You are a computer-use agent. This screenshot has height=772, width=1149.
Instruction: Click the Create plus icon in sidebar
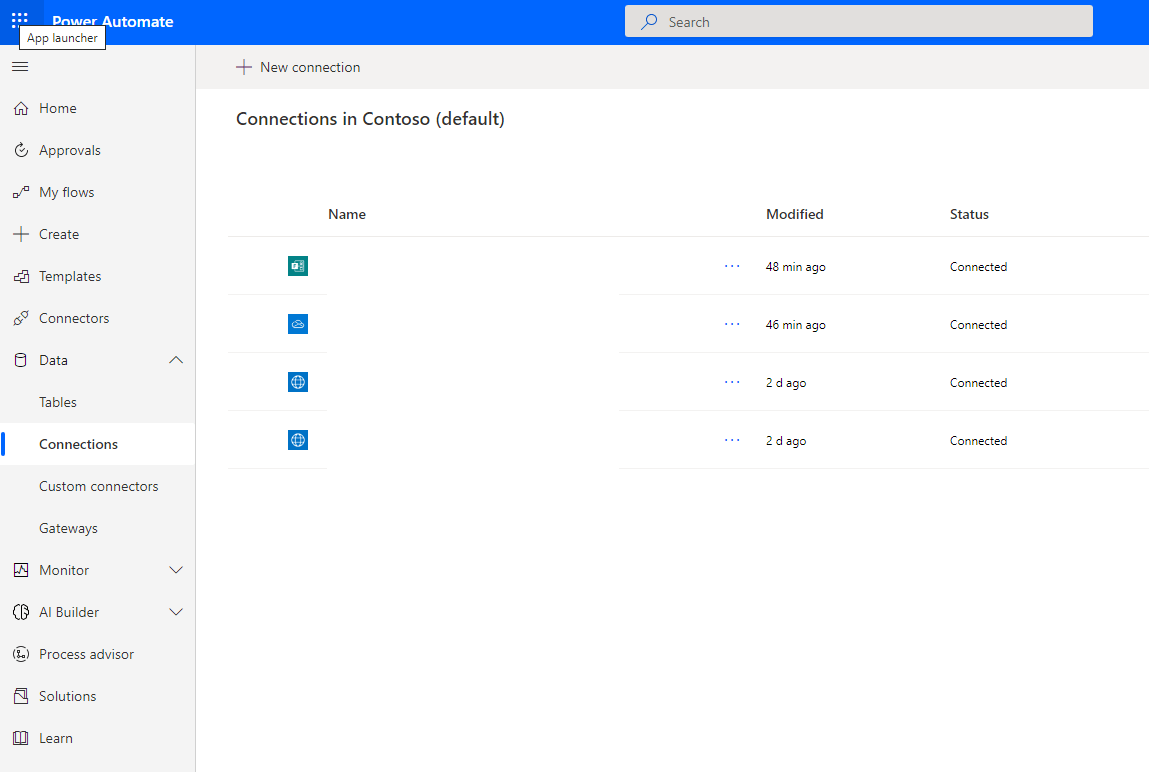click(x=21, y=234)
